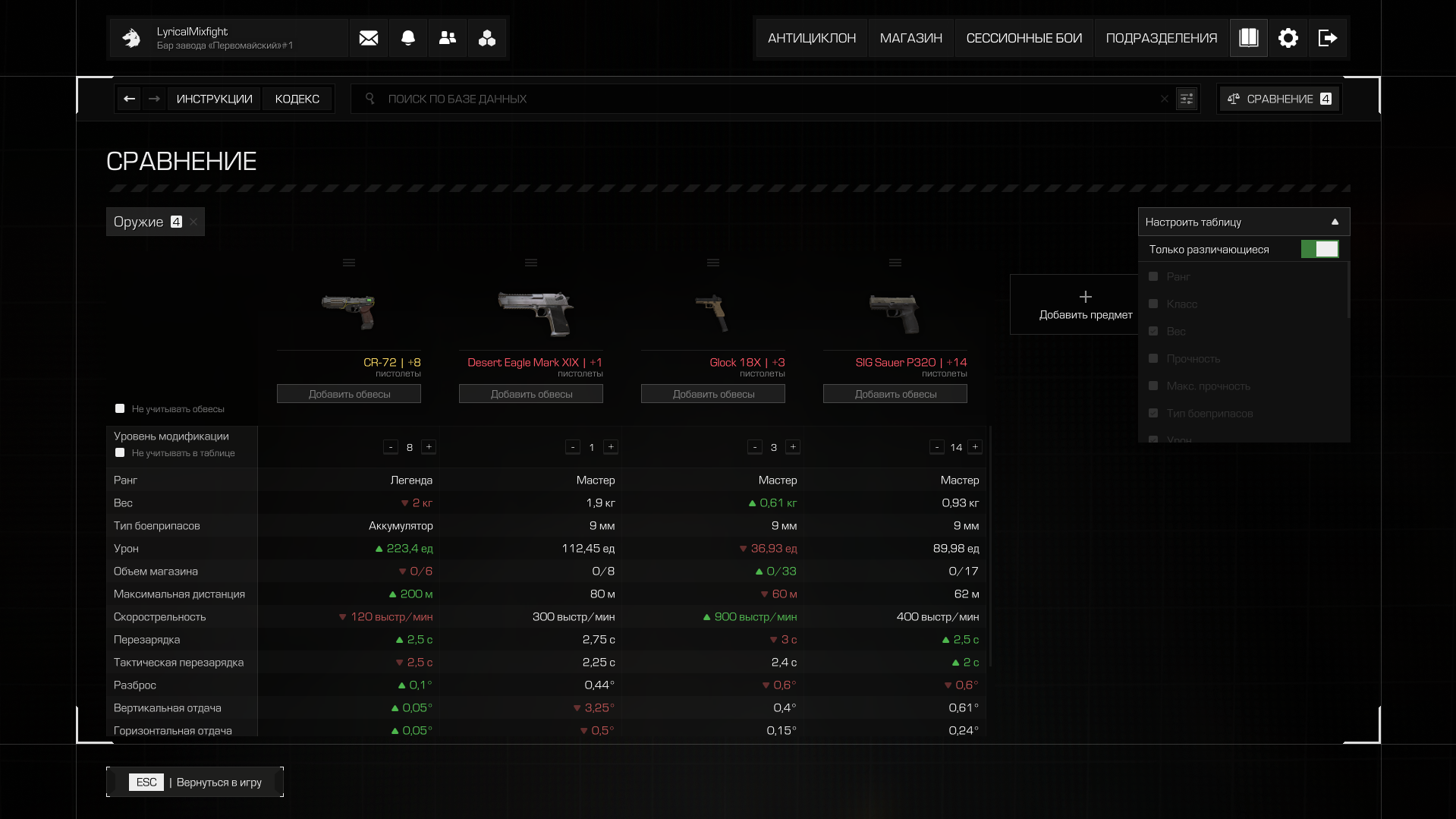Toggle the 'Только различающиеся' switch

tap(1320, 249)
